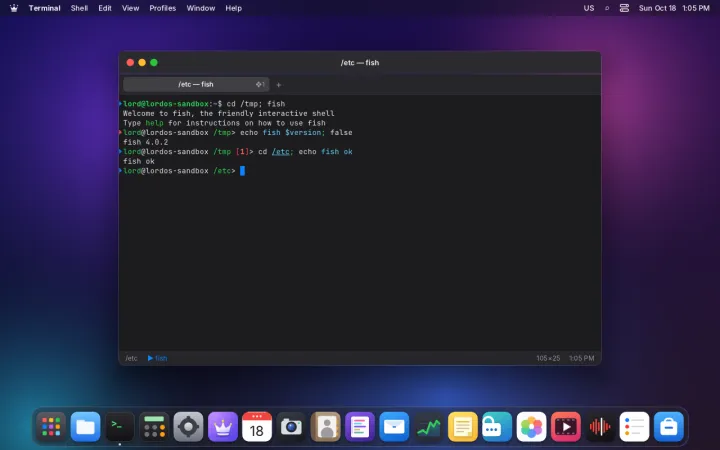Screen dimensions: 720x450
Task: Click the 105×25 size in status bar
Action: pos(548,358)
